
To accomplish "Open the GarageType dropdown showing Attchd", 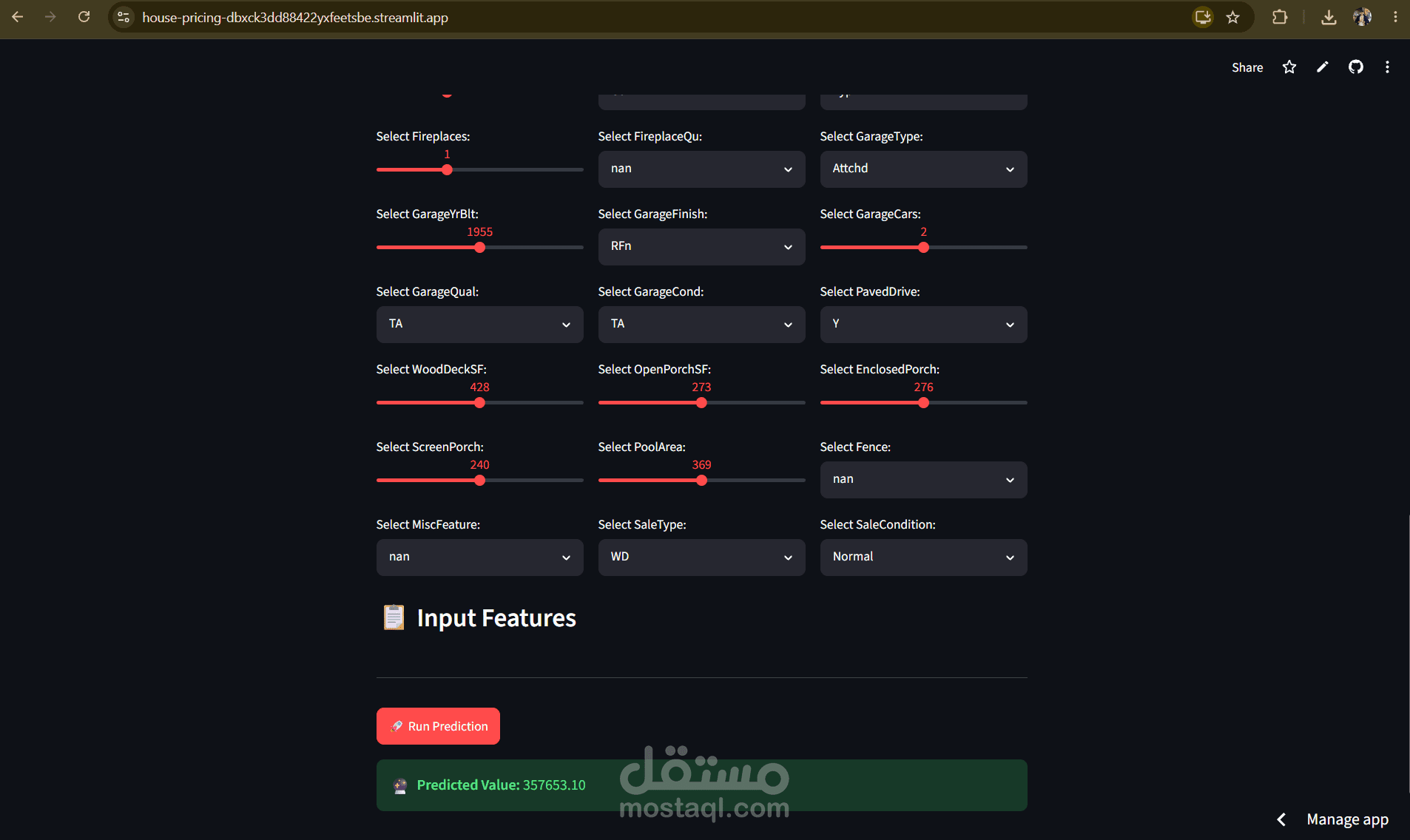I will coord(923,169).
